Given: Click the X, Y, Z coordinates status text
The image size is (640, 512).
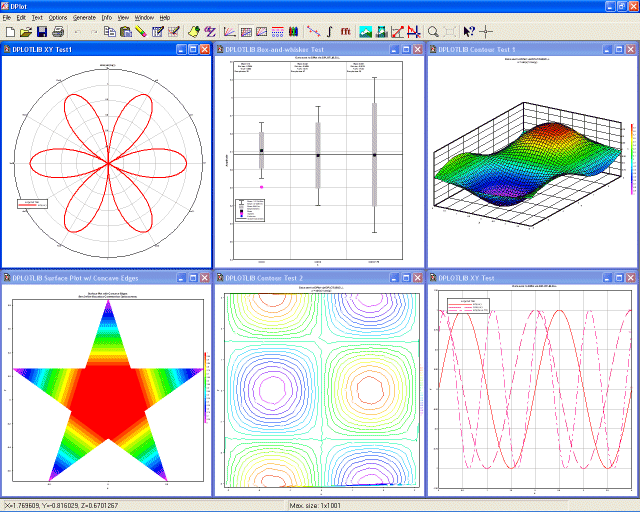Looking at the screenshot, I should pyautogui.click(x=62, y=506).
